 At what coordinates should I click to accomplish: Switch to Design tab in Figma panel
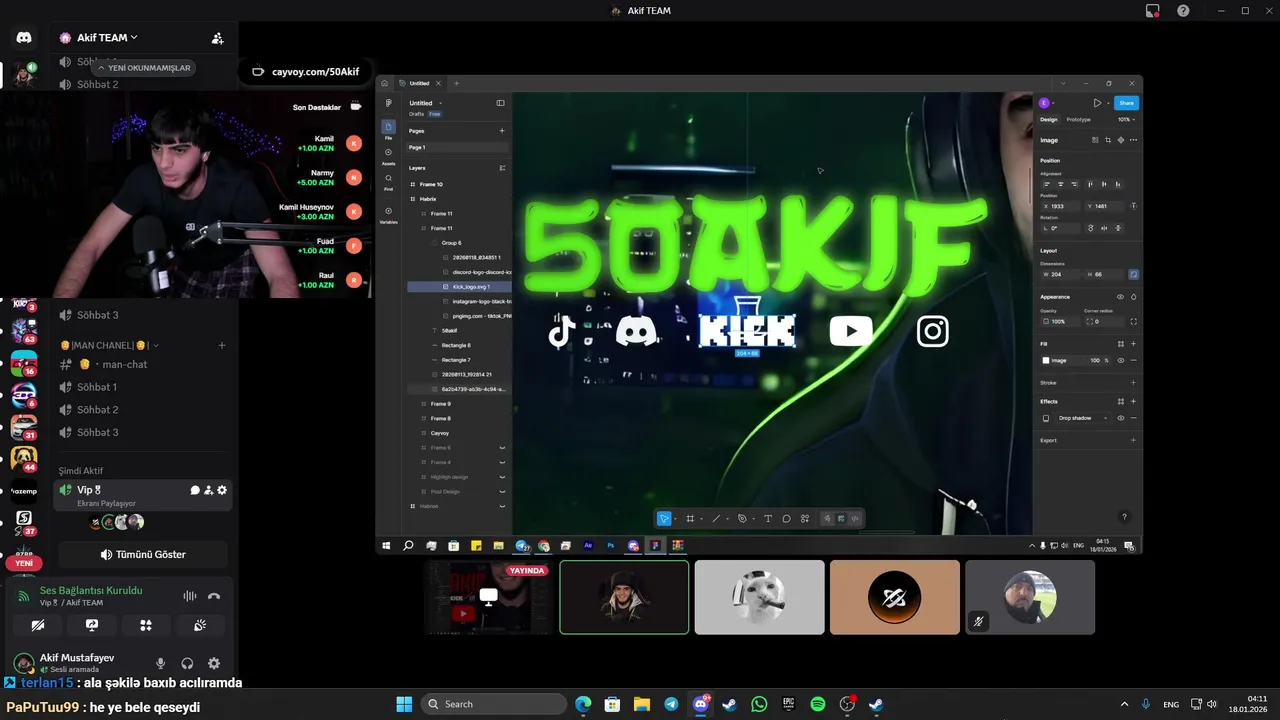1049,119
